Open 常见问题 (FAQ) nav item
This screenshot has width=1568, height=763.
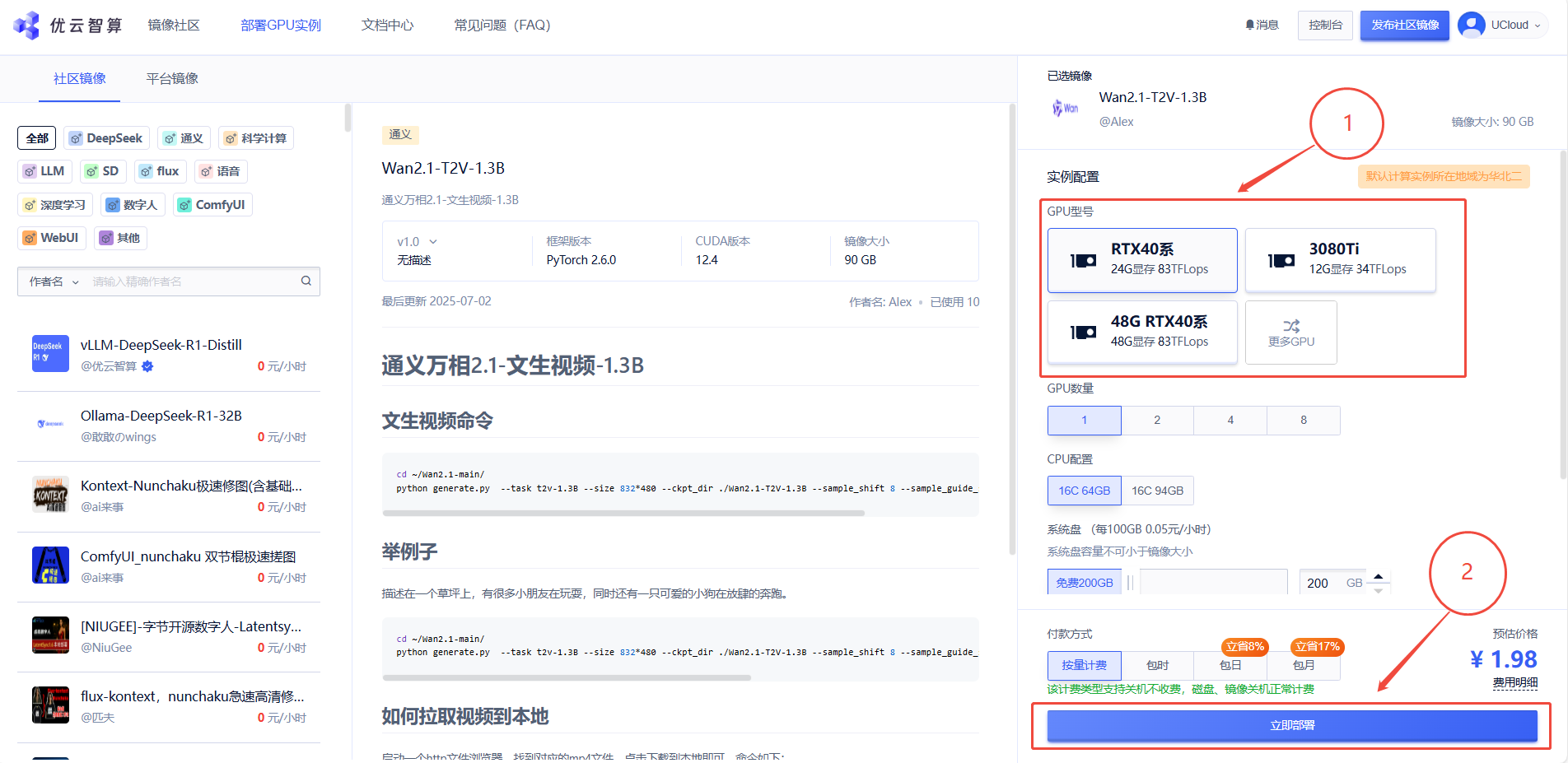pos(502,26)
